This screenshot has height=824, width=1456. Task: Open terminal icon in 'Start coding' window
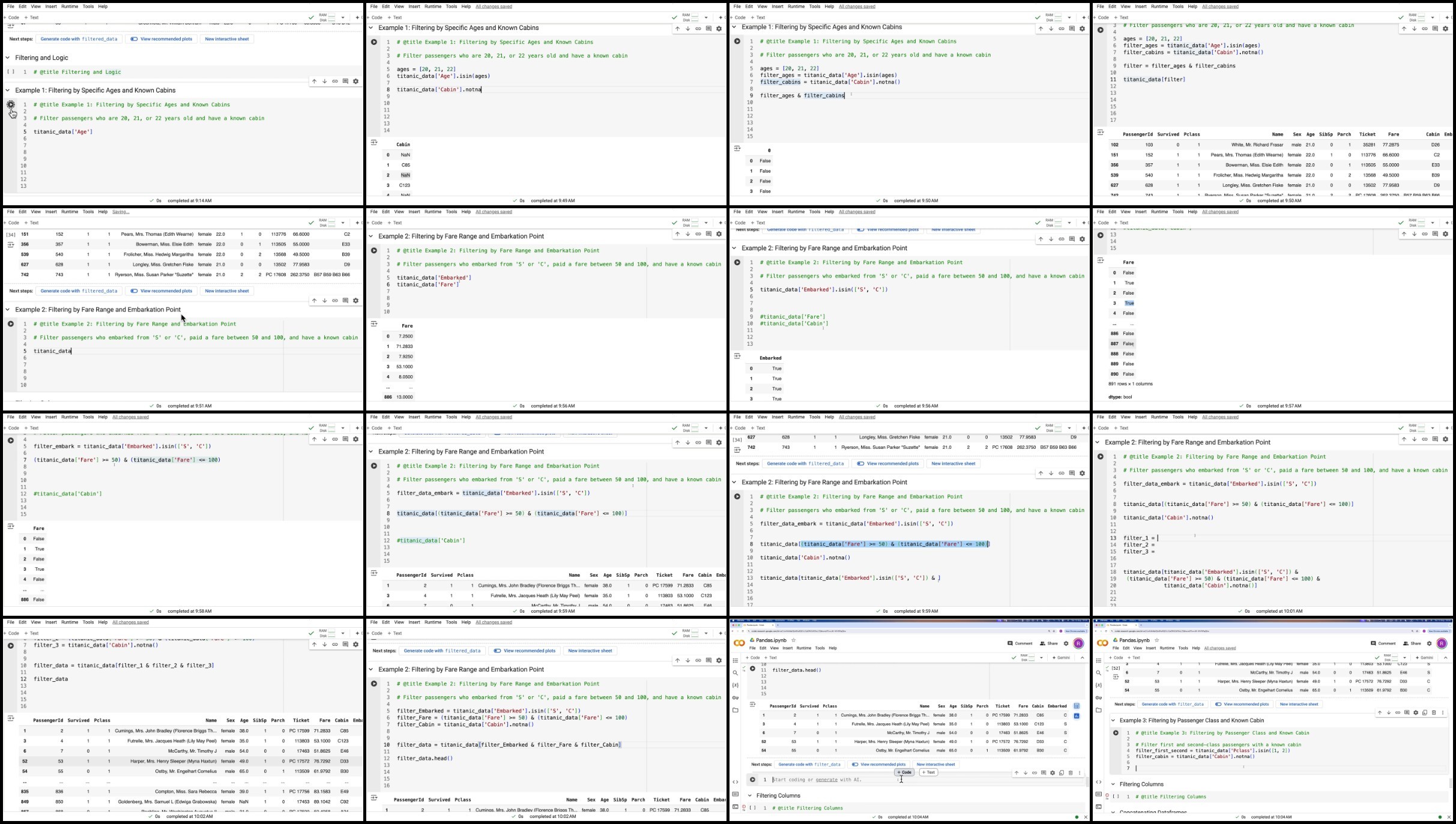pos(736,807)
